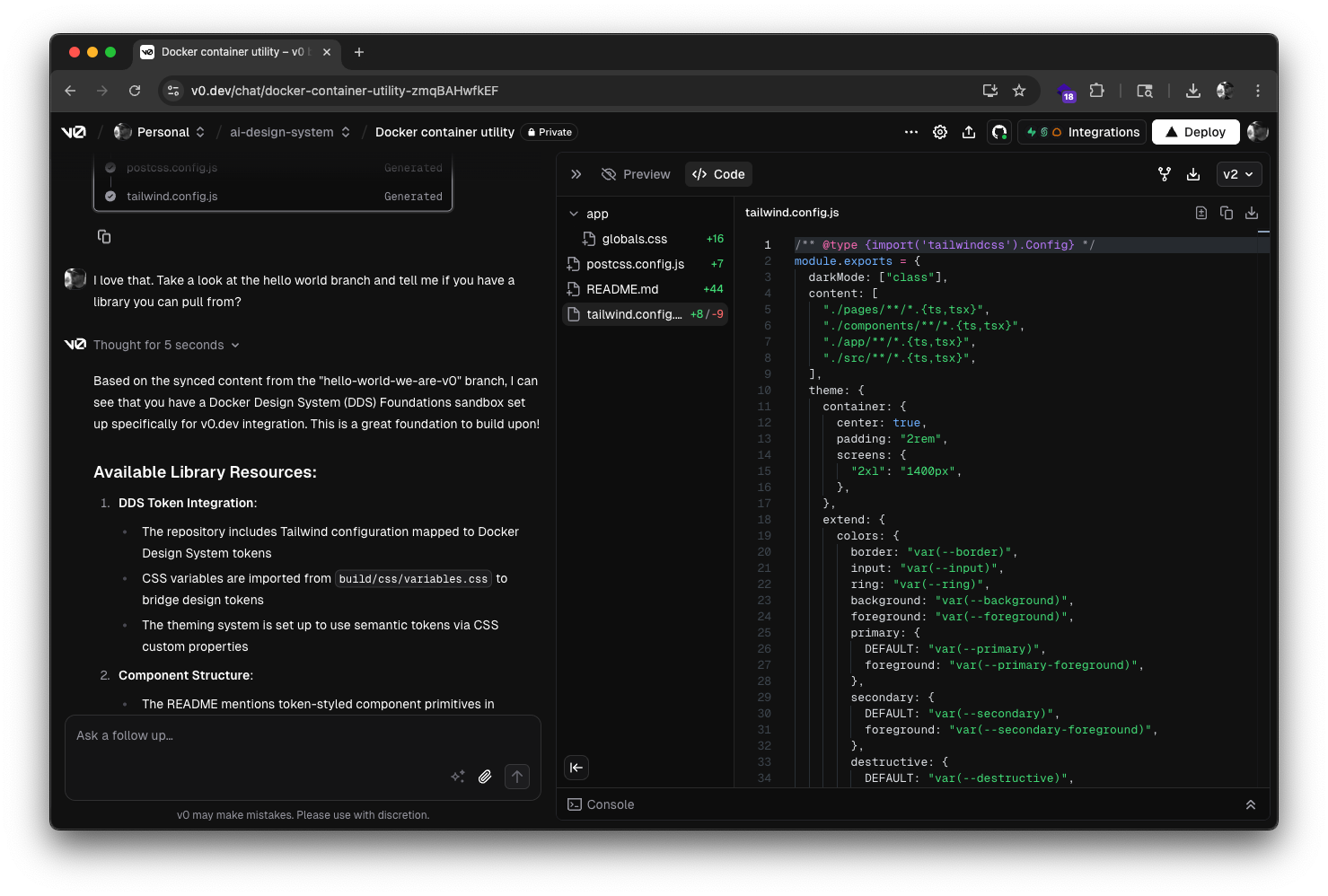Open the settings gear in the top bar
Screen dimensions: 1328x896
(939, 132)
